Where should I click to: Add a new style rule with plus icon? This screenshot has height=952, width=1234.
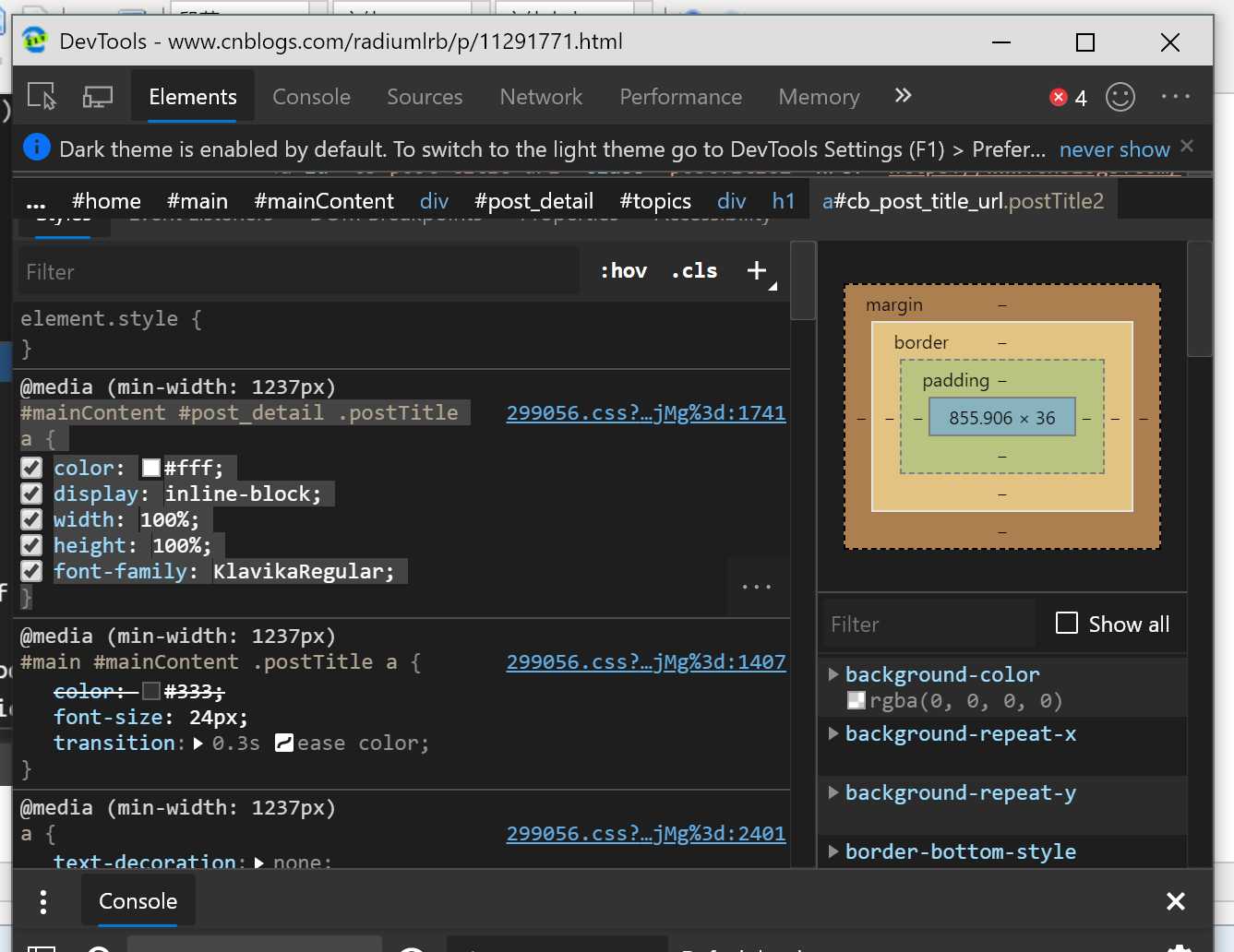coord(757,270)
